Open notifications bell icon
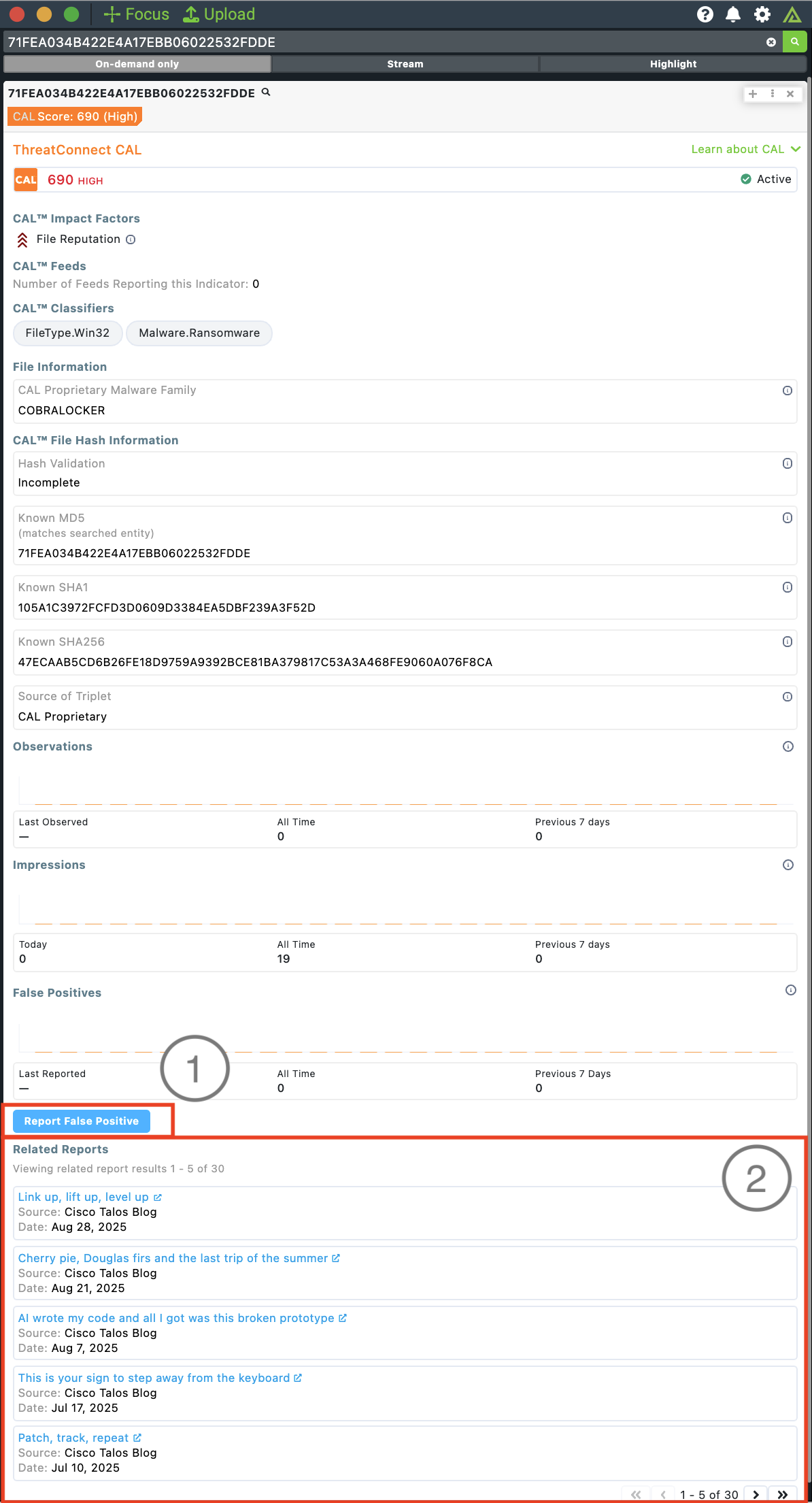 (733, 14)
